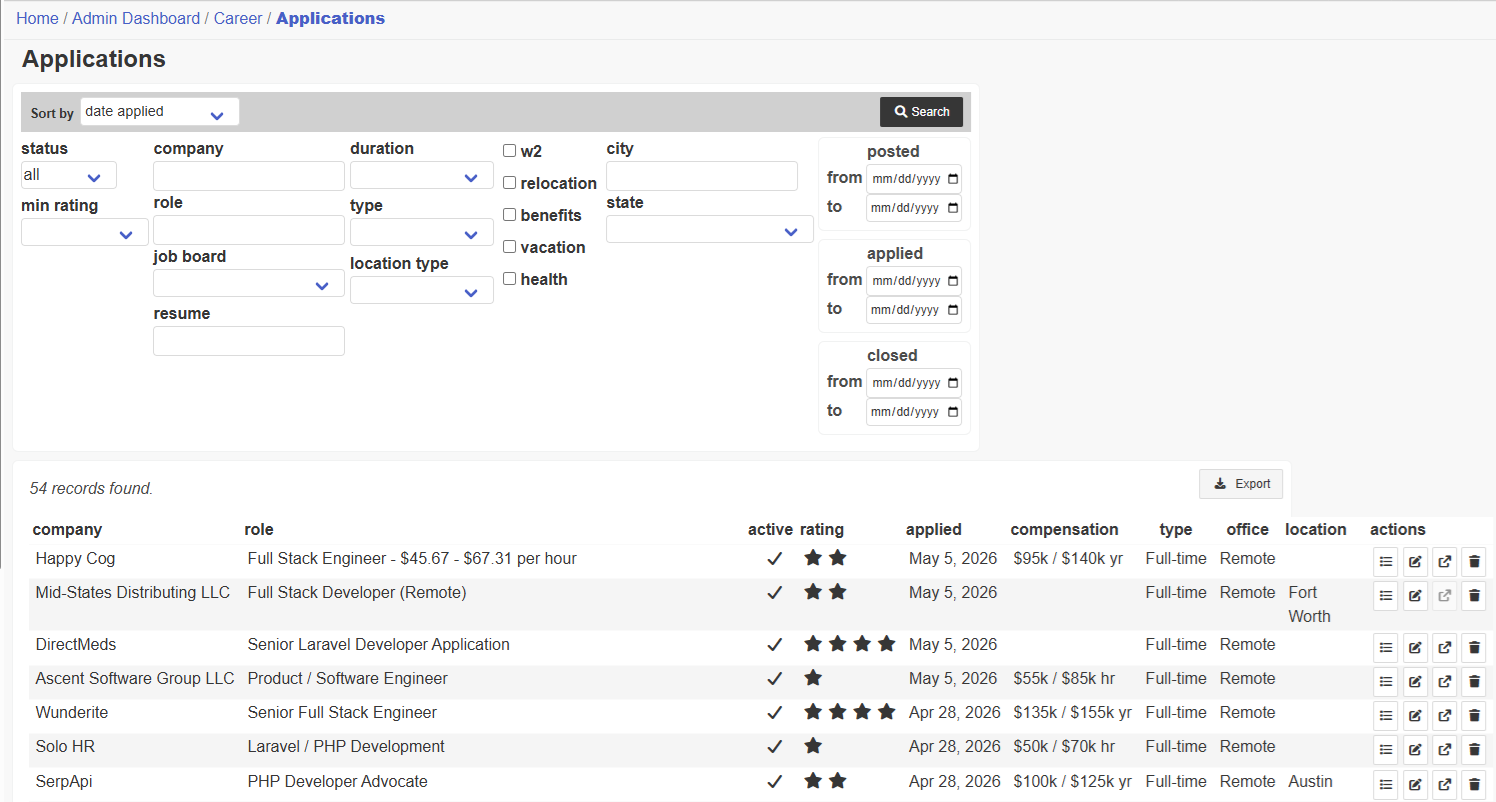Open details list icon for Solo HR

[1386, 750]
